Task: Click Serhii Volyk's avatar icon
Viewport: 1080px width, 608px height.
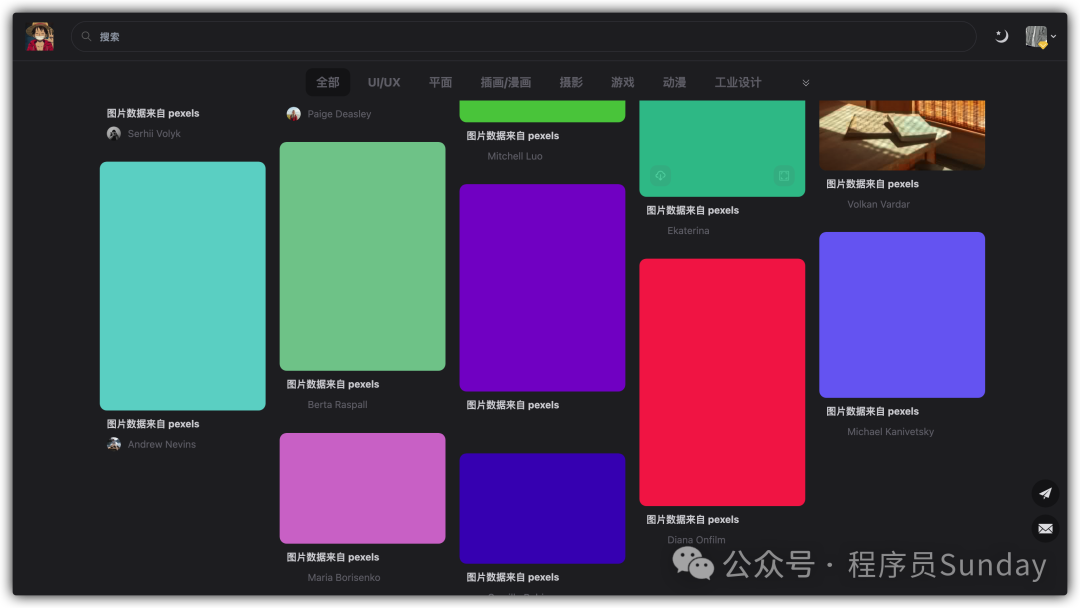Action: pyautogui.click(x=114, y=134)
